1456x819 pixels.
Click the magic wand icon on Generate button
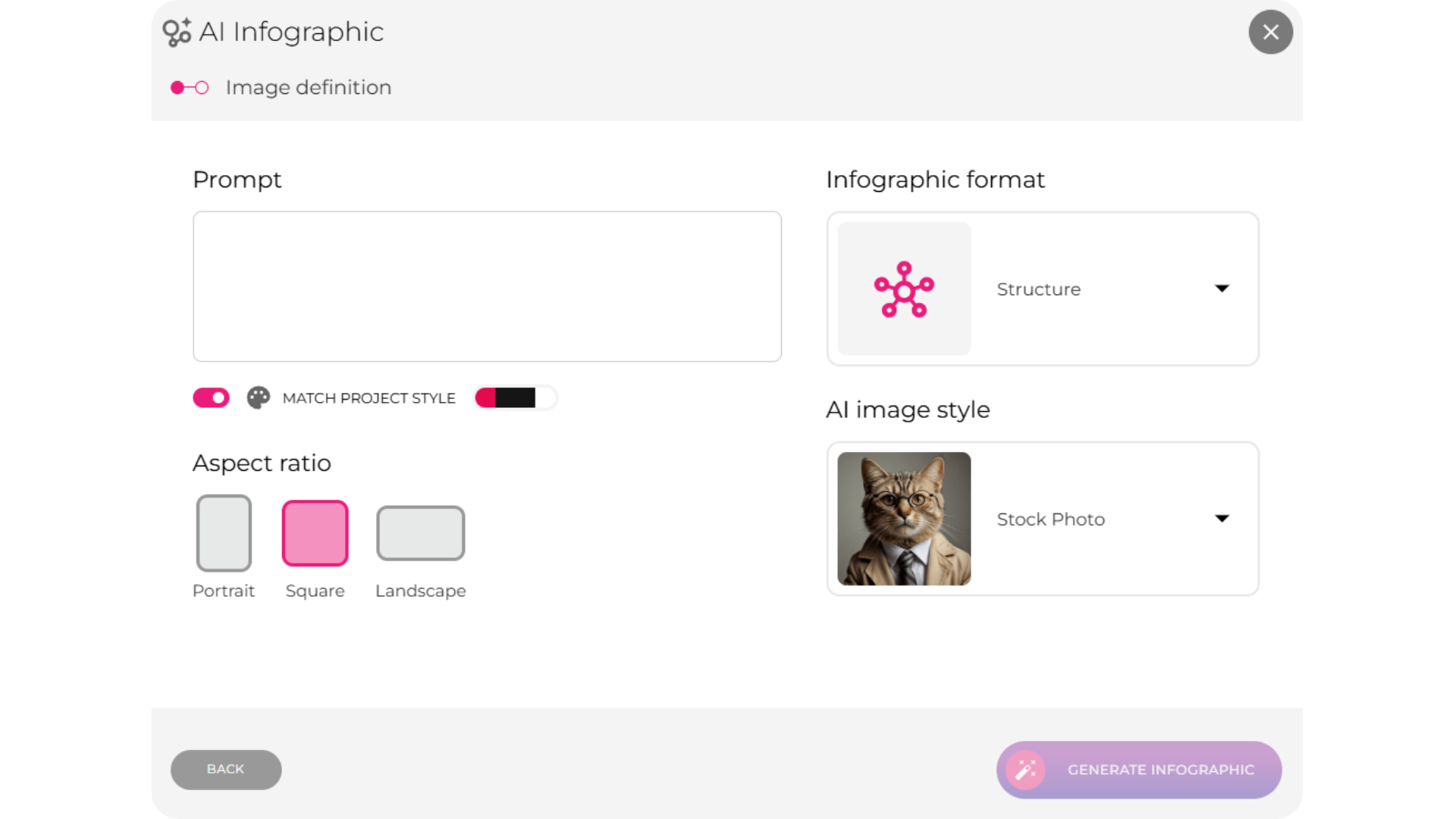point(1025,770)
